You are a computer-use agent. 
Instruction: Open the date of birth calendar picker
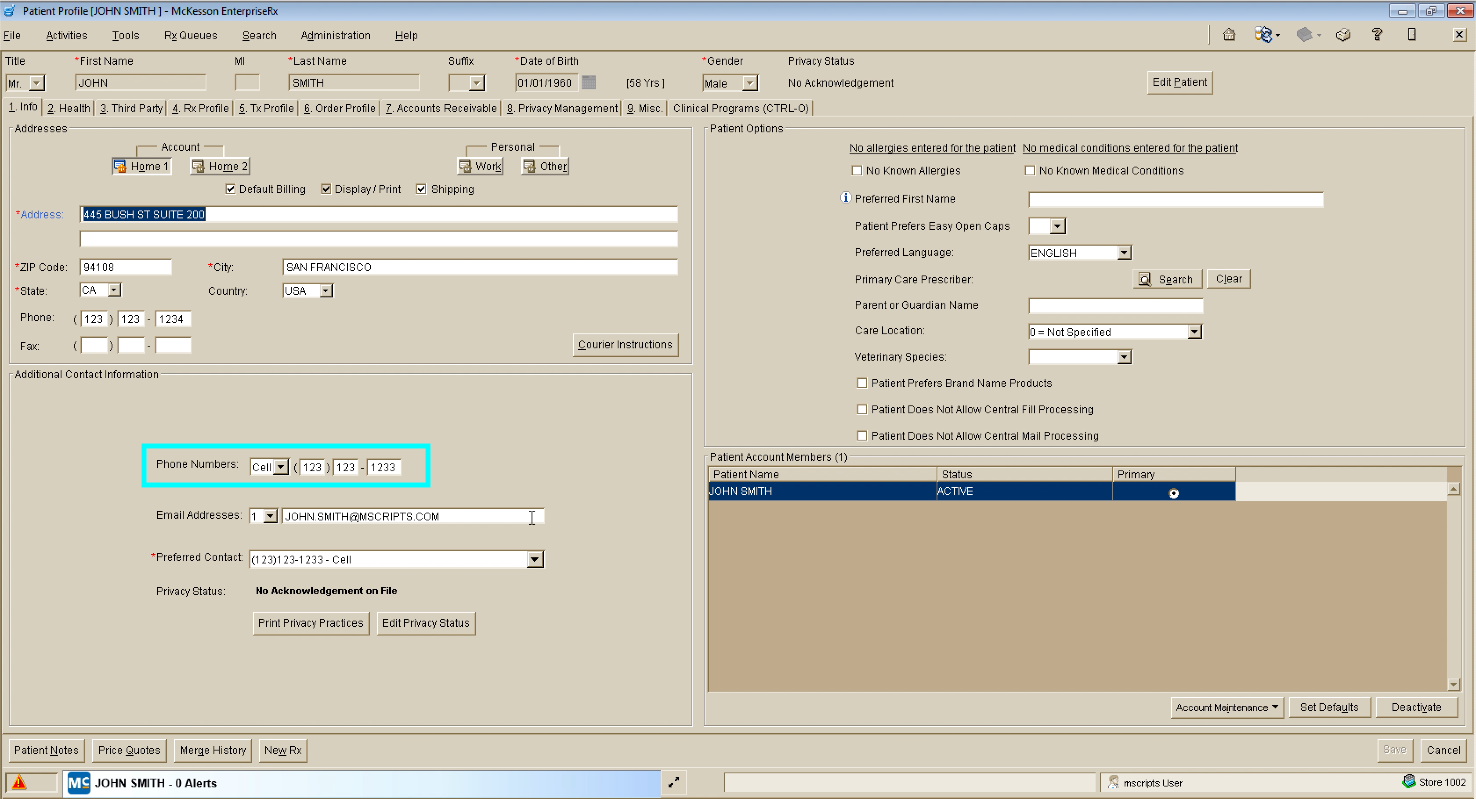(589, 83)
